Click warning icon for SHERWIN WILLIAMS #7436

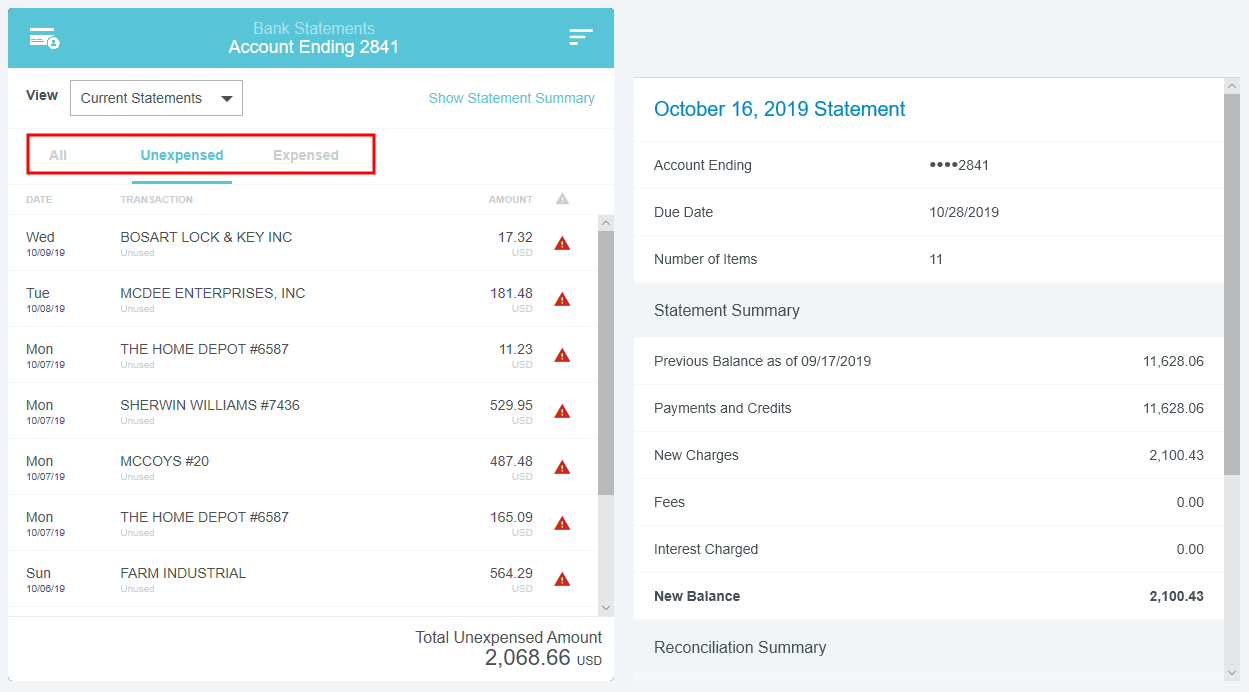(x=562, y=411)
